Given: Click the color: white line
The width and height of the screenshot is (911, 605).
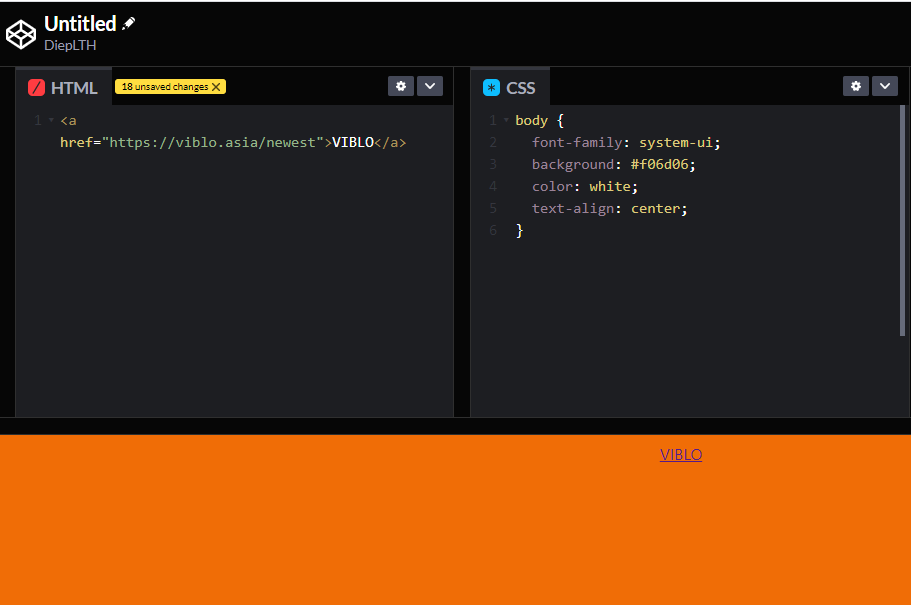Looking at the screenshot, I should (585, 187).
